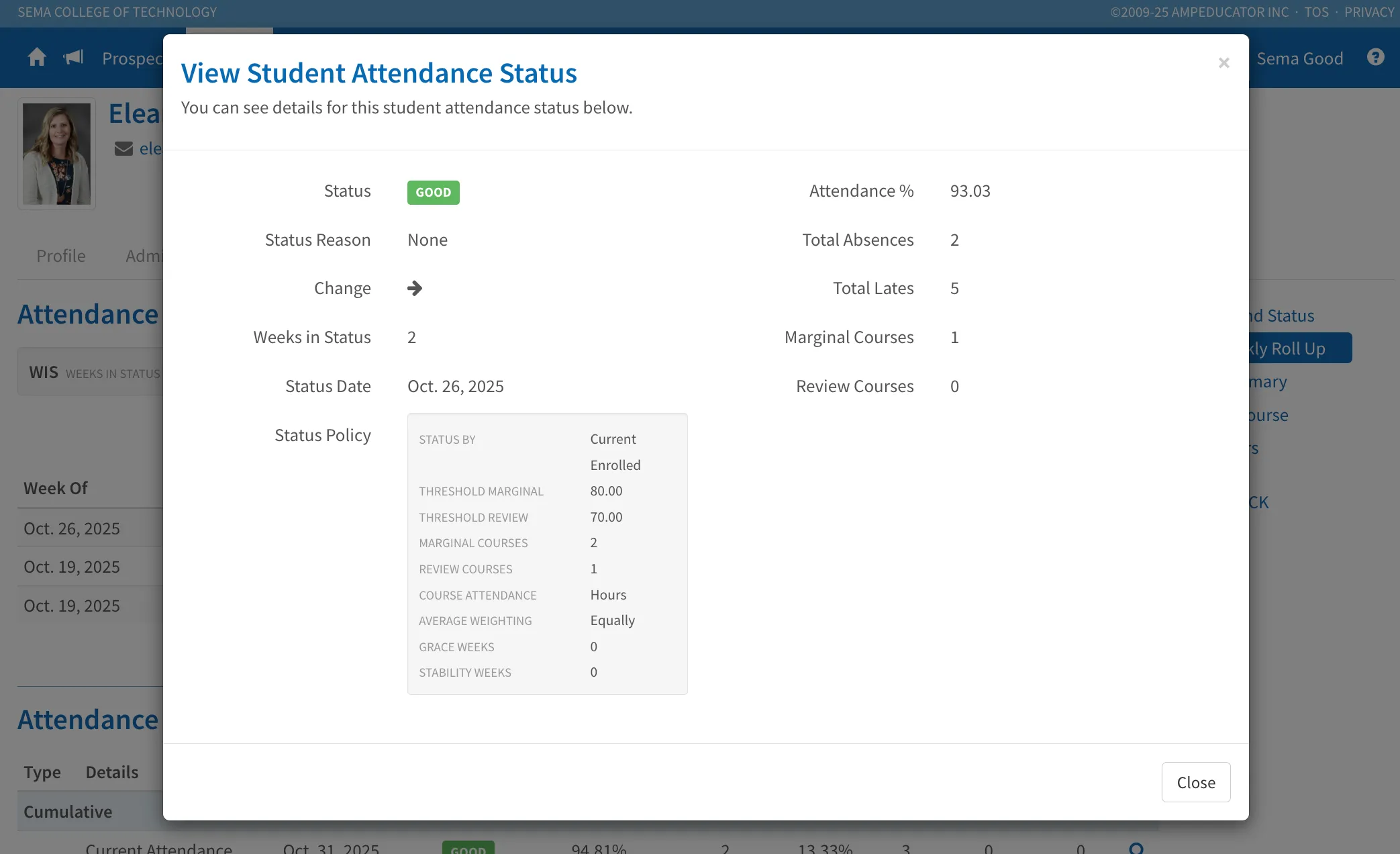The image size is (1400, 854).
Task: Click the Prospects item in navbar
Action: (132, 58)
